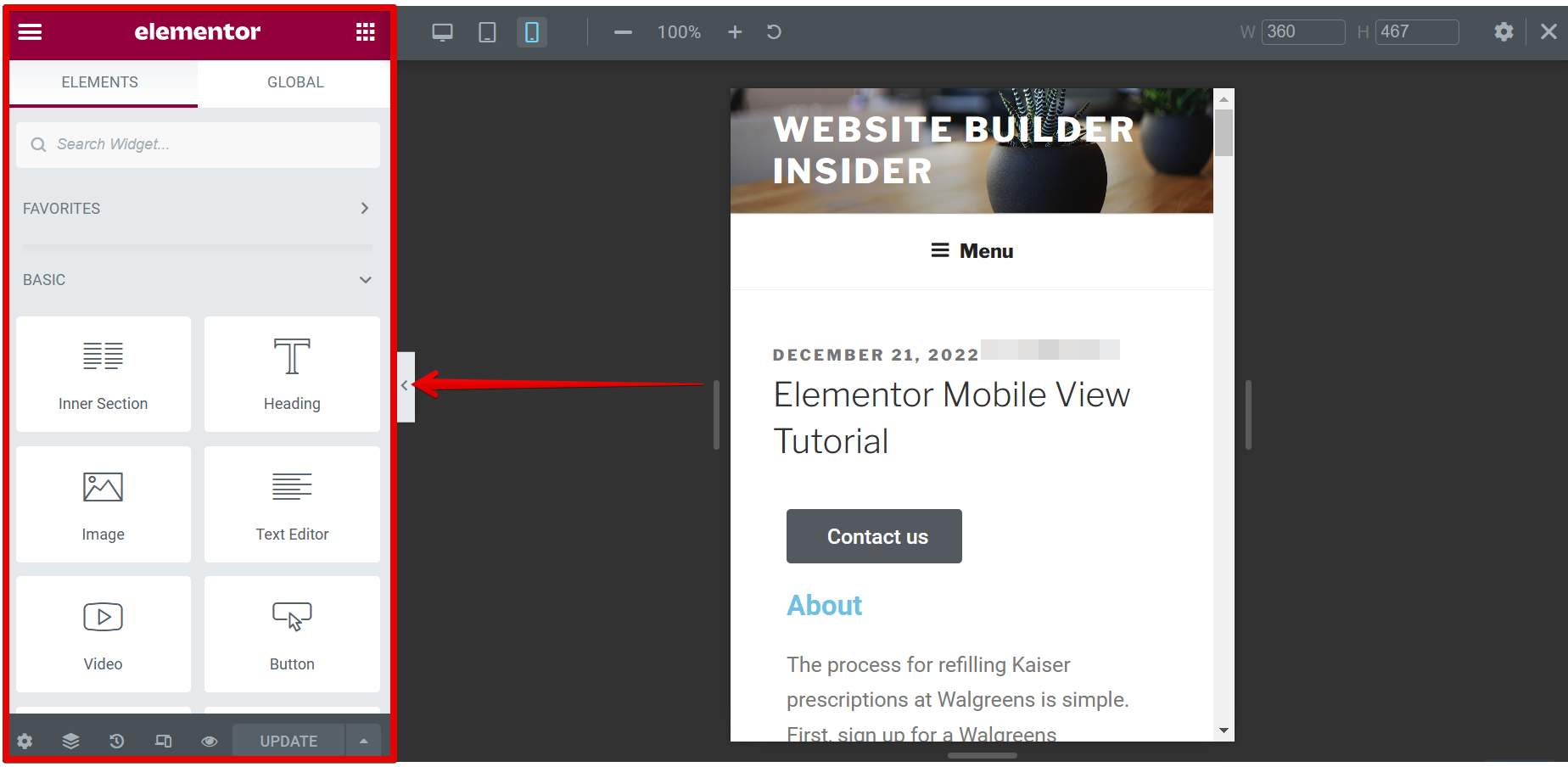Click the Update button
This screenshot has width=1568, height=767.
pos(288,741)
